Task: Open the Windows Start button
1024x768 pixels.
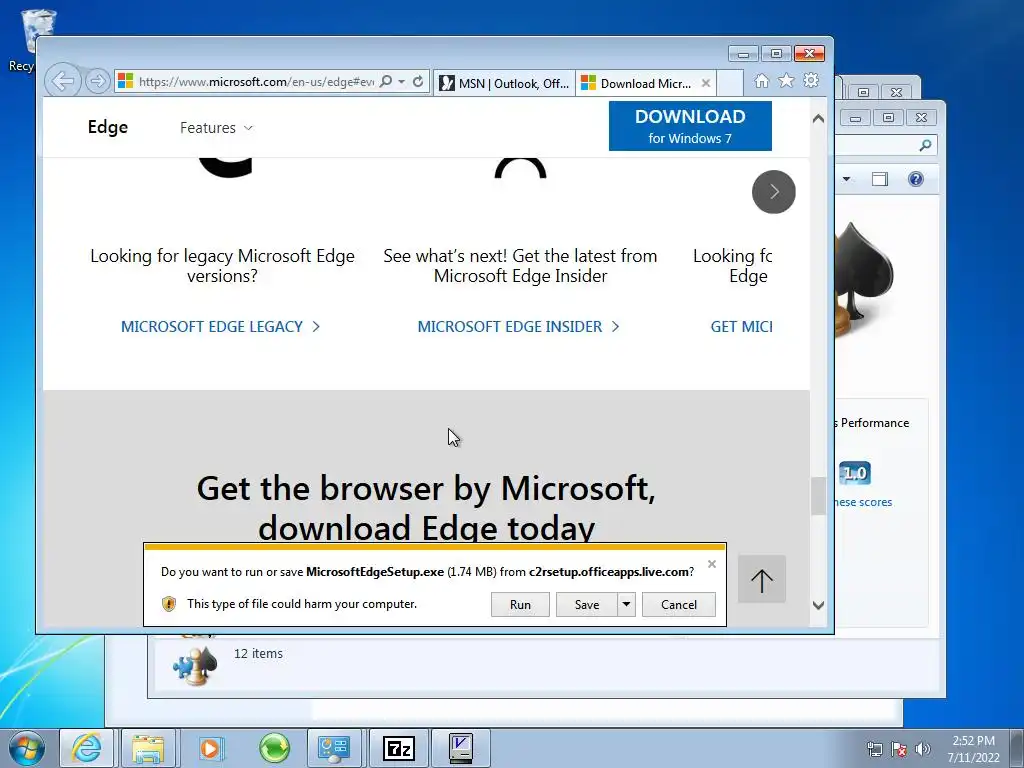Action: [x=27, y=748]
